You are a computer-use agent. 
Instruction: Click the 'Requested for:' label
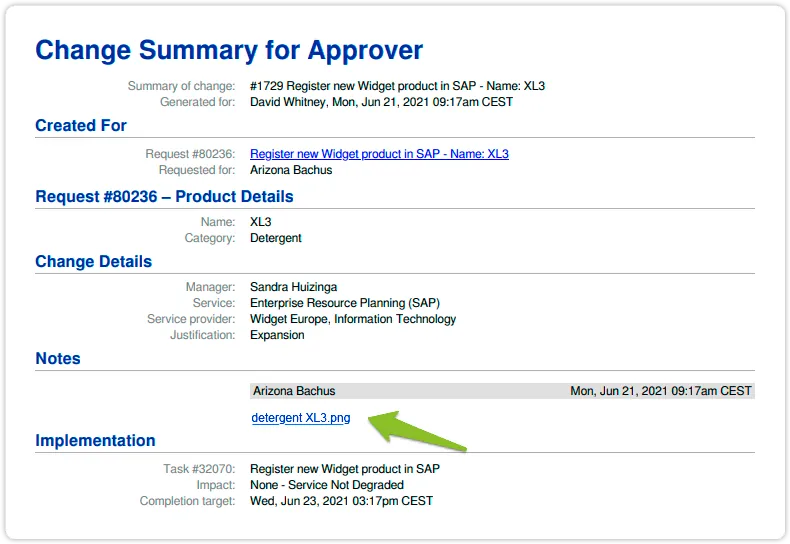pos(197,170)
